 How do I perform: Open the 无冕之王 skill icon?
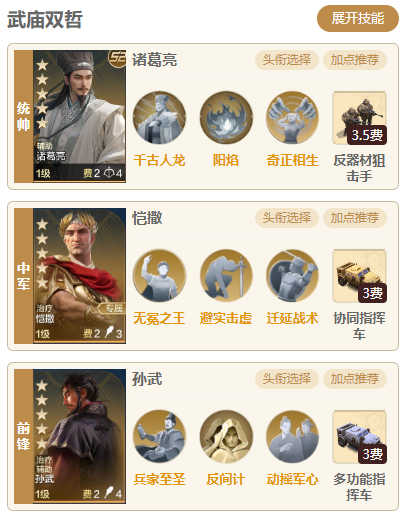click(x=159, y=276)
